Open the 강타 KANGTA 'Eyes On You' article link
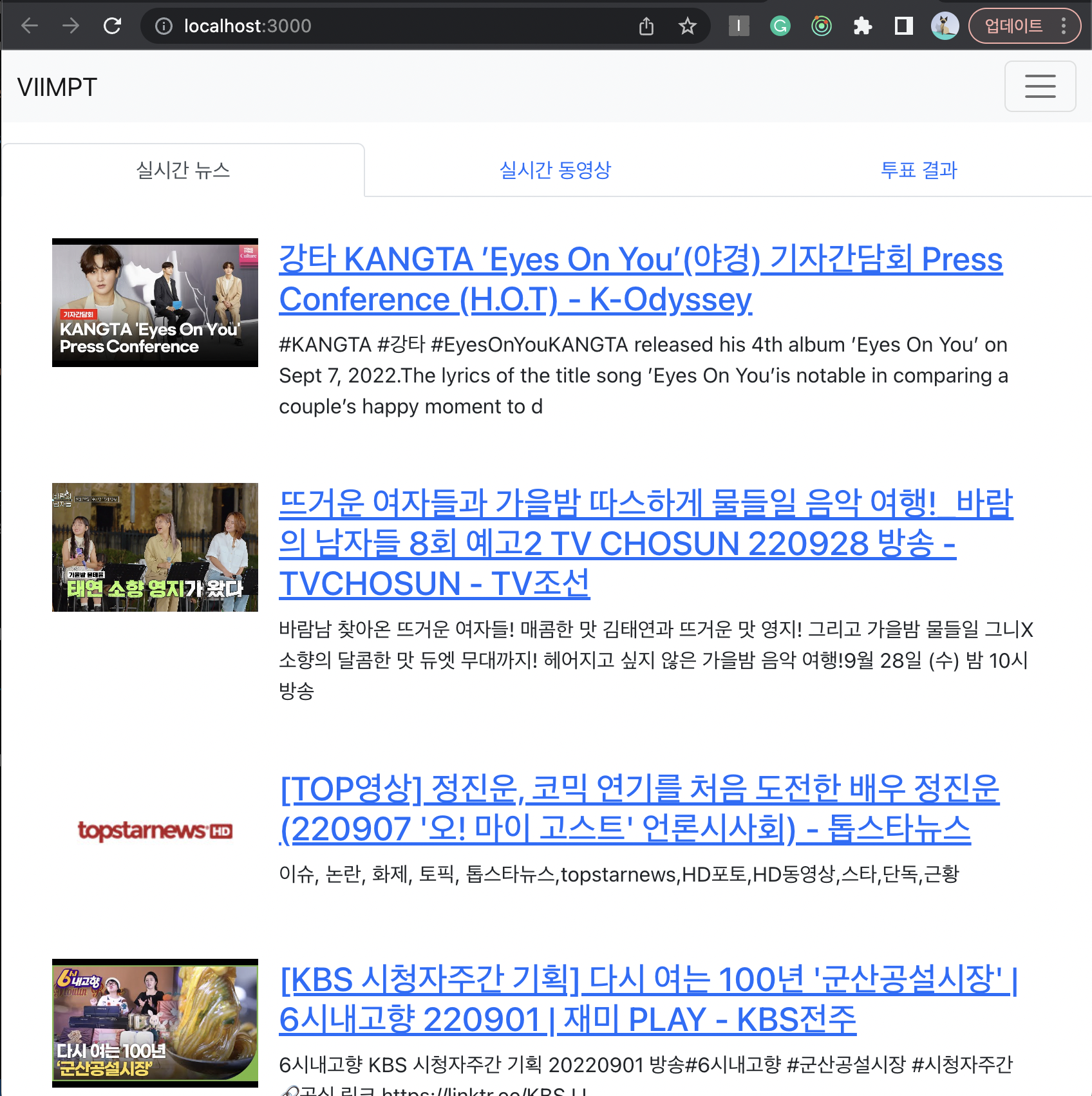This screenshot has width=1092, height=1096. [x=641, y=279]
